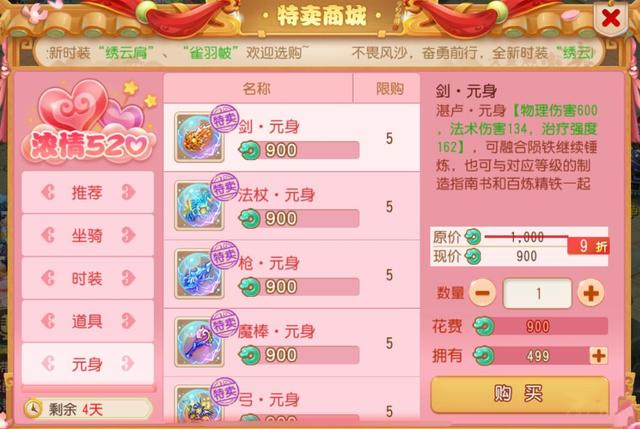Select the 魔棒·元身 item orb icon
Screen dimensions: 640x429
199,342
